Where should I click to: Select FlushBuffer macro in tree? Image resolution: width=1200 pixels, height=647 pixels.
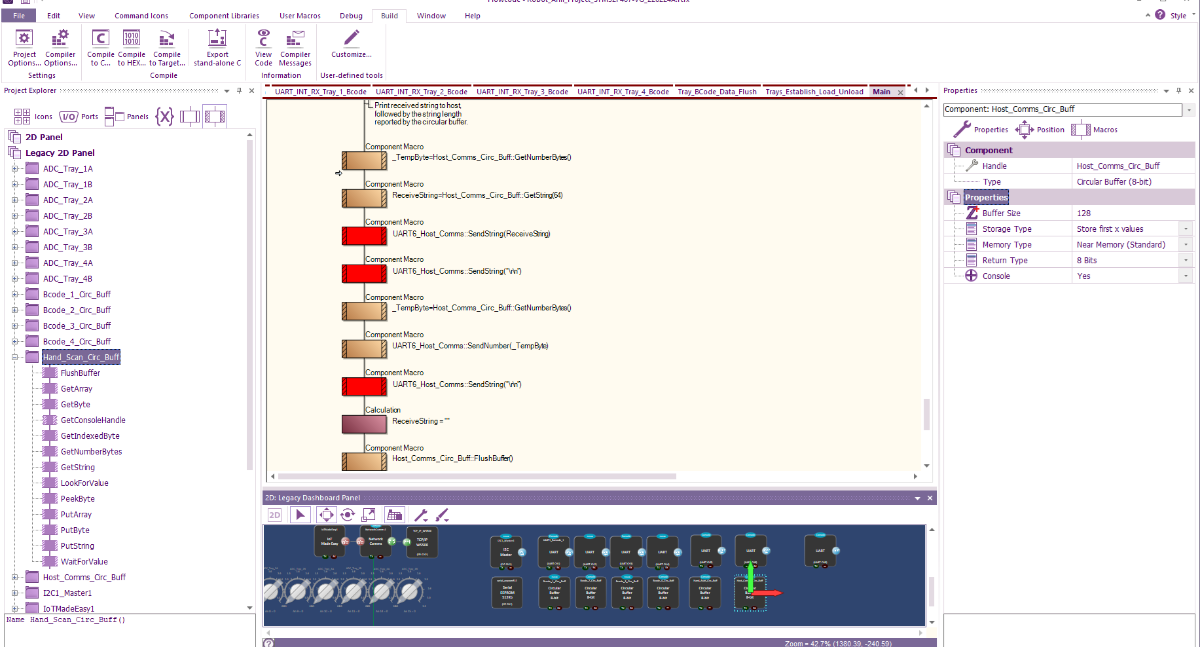[x=80, y=373]
